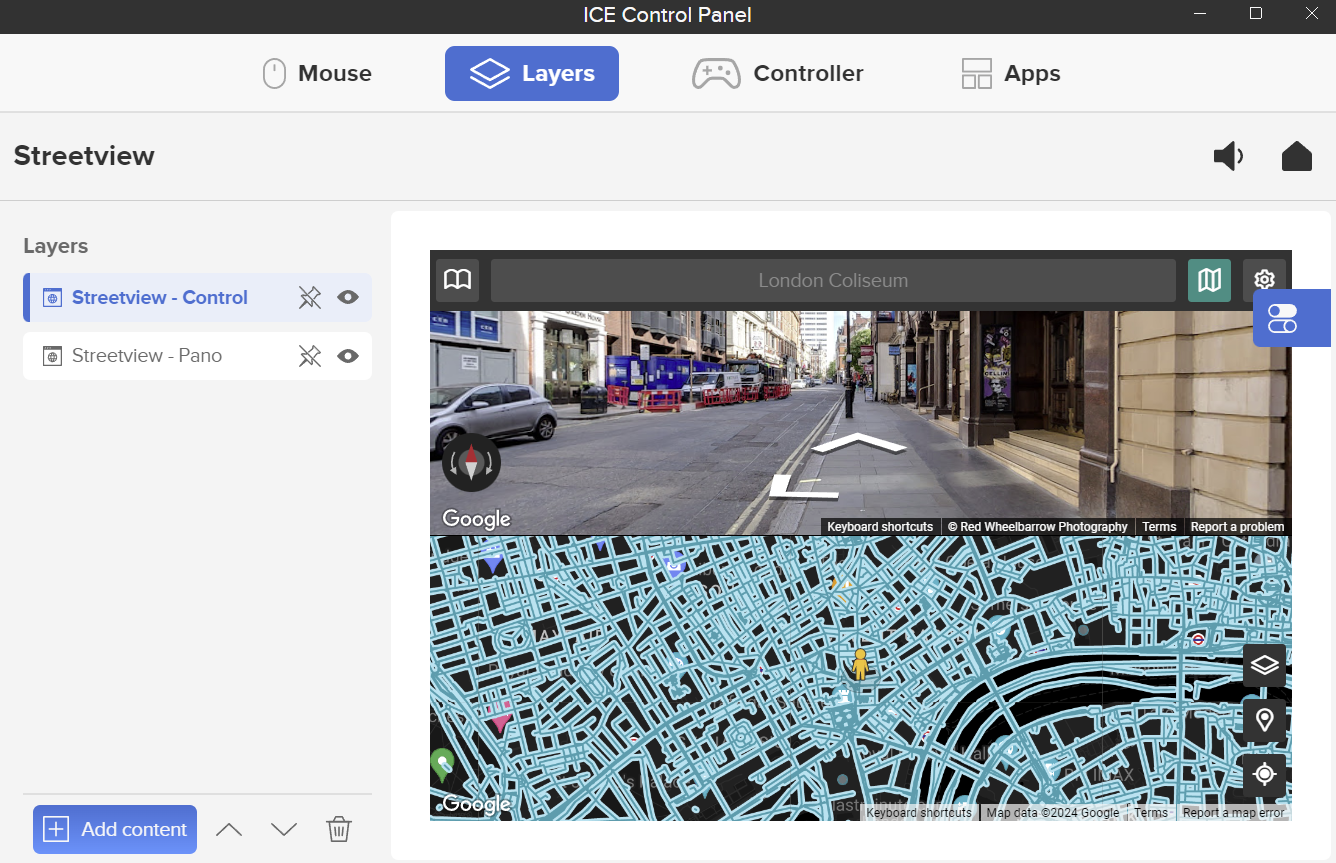This screenshot has width=1336, height=863.
Task: Move the selected layer up with the chevron
Action: point(229,829)
